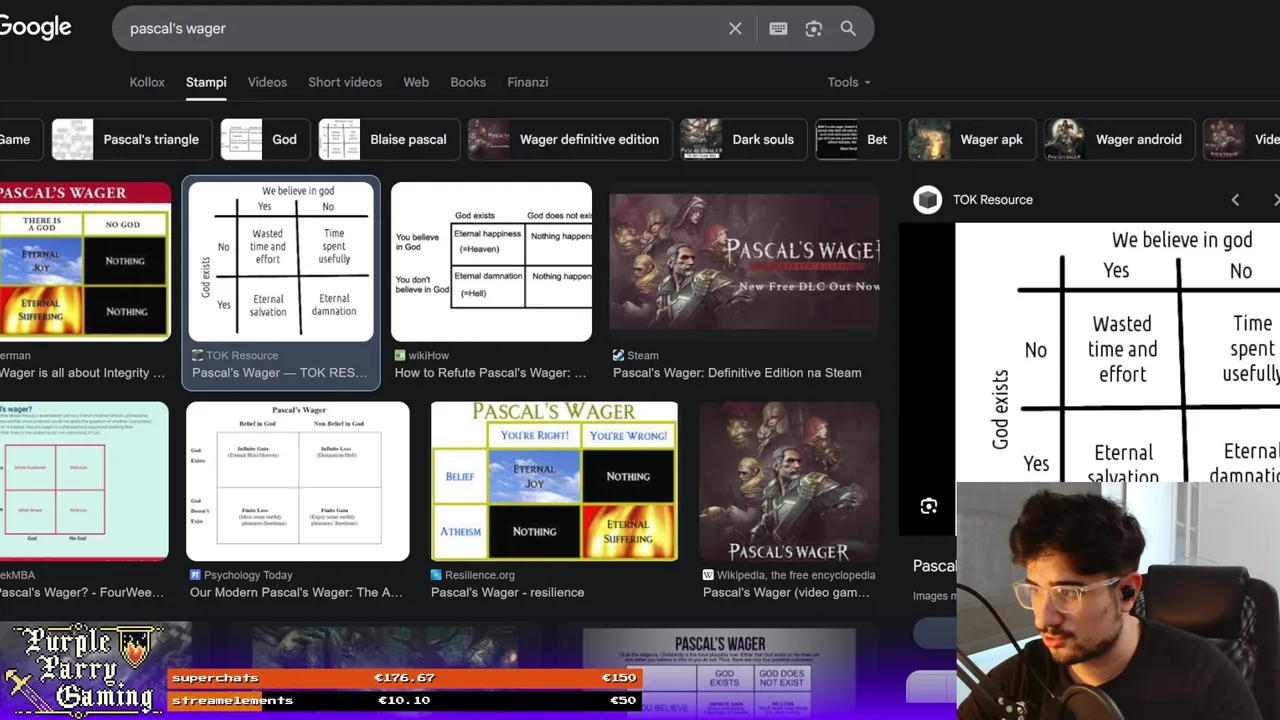
Task: Open 'Pascal's Wager (video gam...' link
Action: click(x=786, y=593)
